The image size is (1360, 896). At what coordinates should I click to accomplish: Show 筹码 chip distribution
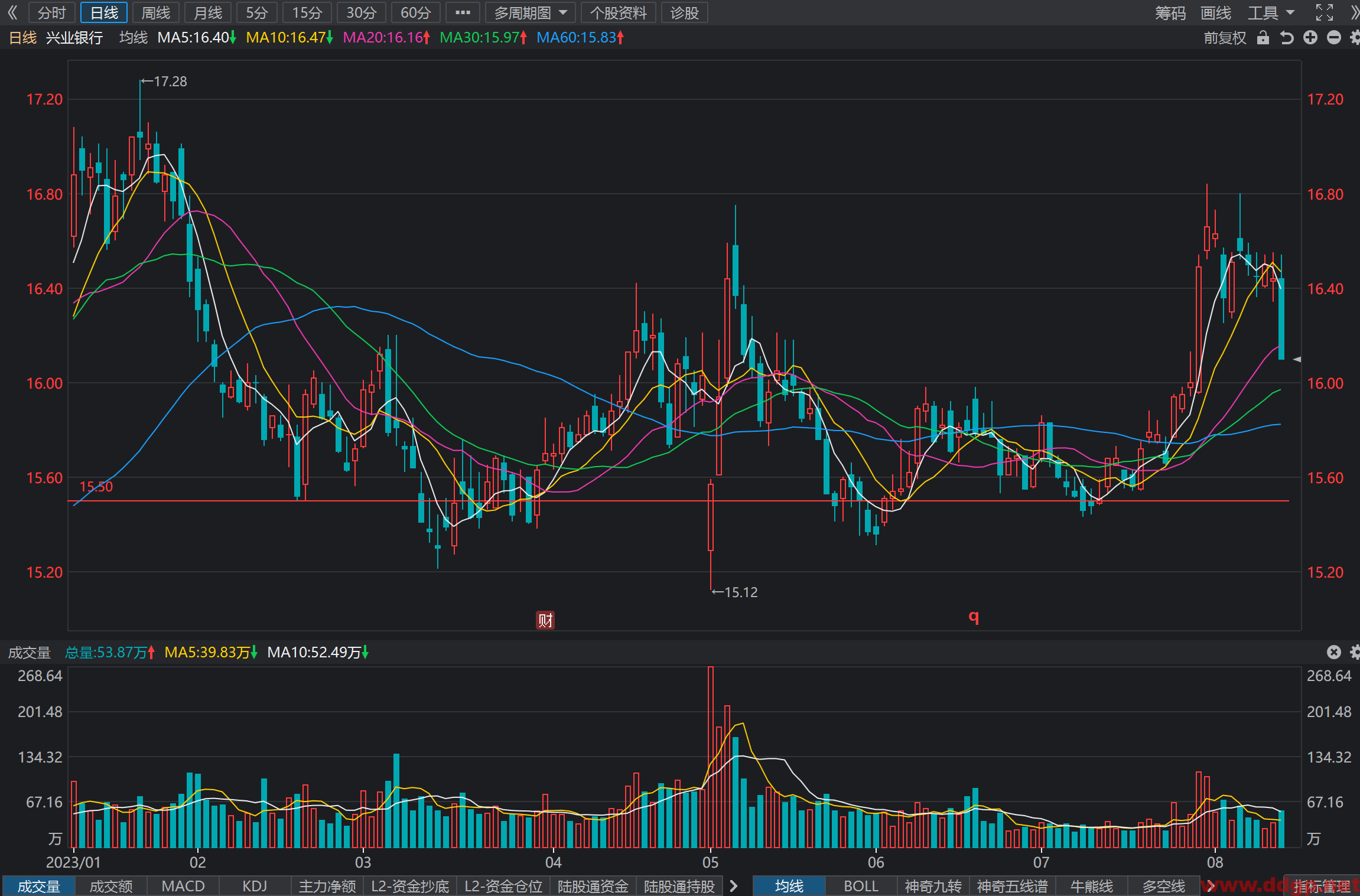pyautogui.click(x=1170, y=12)
